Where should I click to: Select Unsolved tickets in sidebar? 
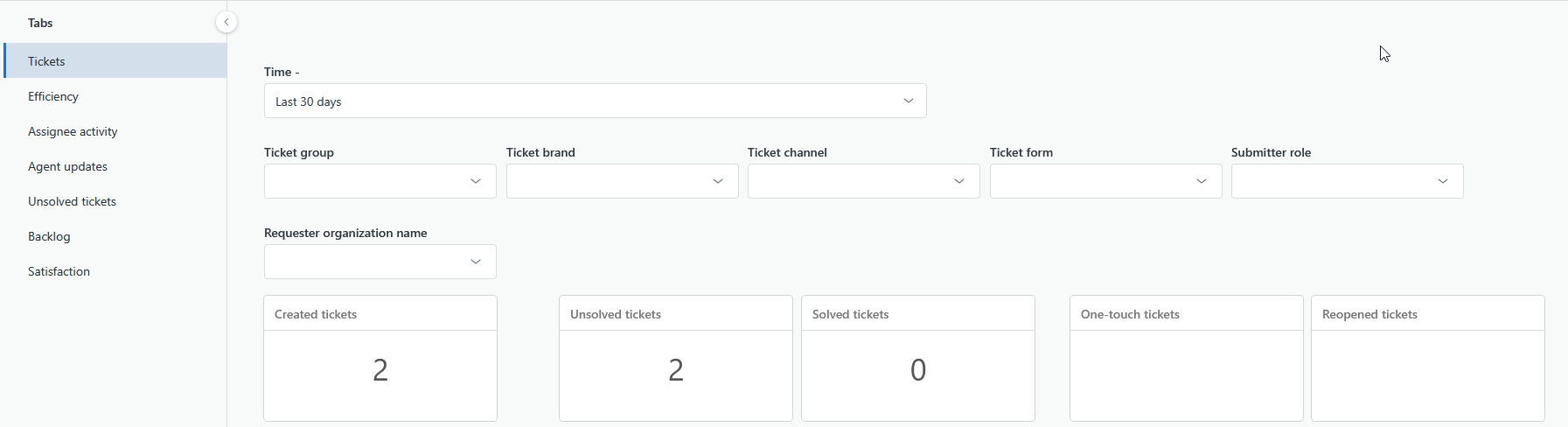coord(72,201)
